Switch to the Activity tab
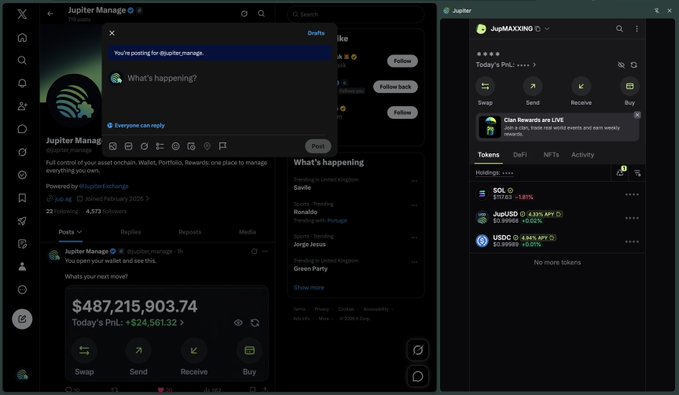 pos(582,155)
